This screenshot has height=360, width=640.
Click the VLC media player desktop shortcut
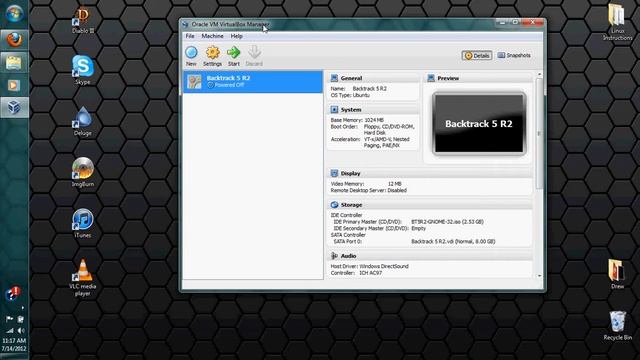pos(83,278)
